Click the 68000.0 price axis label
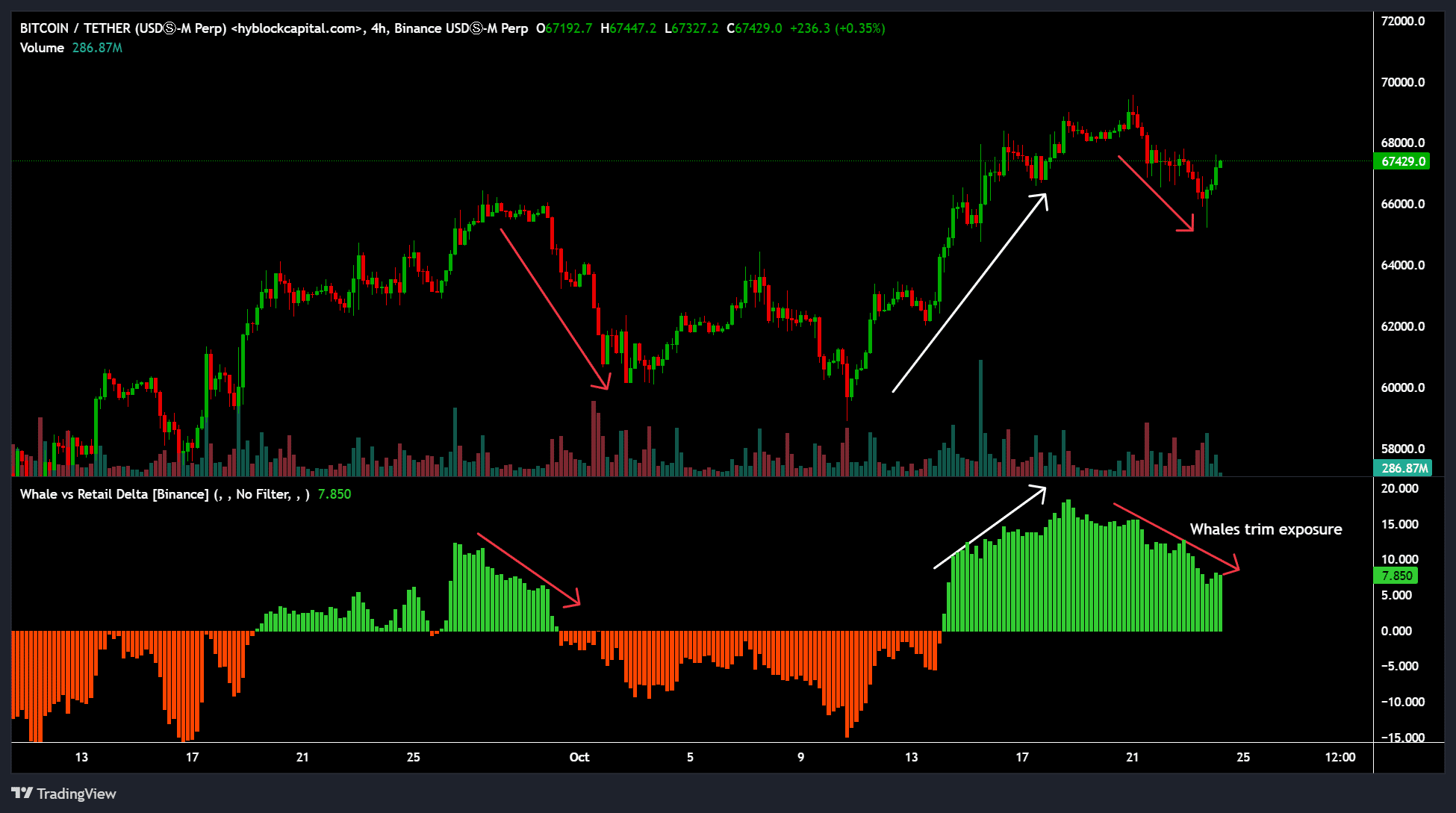The height and width of the screenshot is (813, 1456). click(1403, 143)
